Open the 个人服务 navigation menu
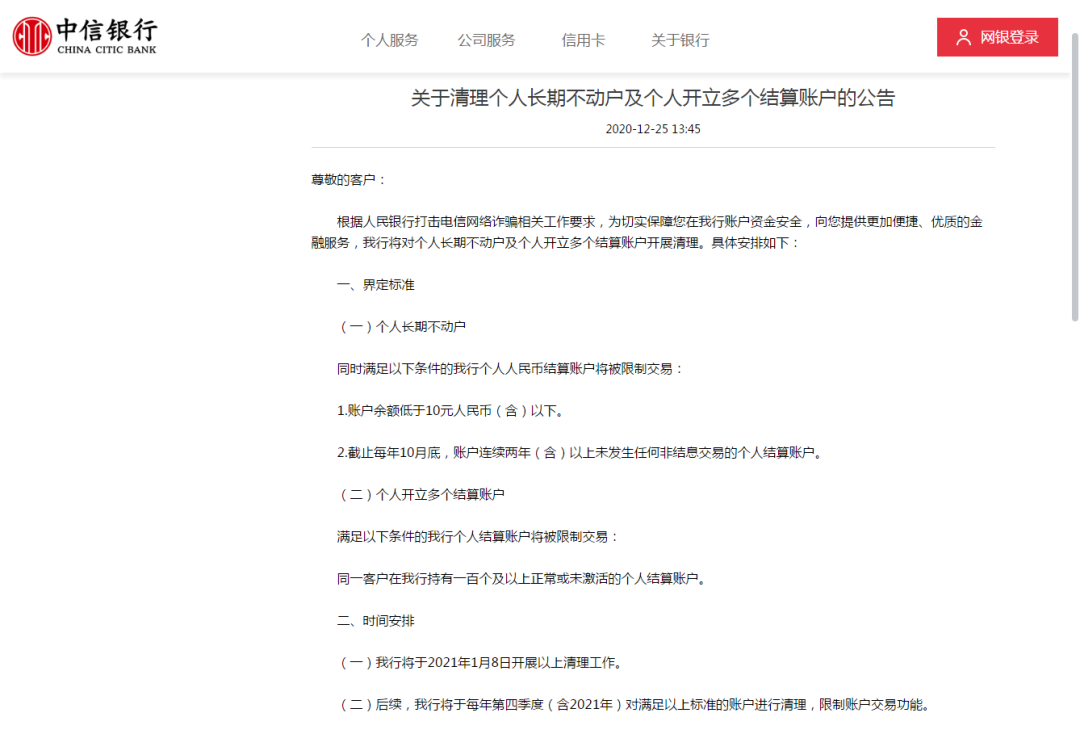The height and width of the screenshot is (738, 1080). 389,40
